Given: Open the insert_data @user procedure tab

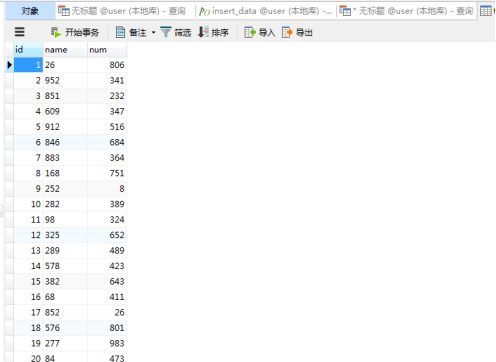Looking at the screenshot, I should [x=266, y=11].
